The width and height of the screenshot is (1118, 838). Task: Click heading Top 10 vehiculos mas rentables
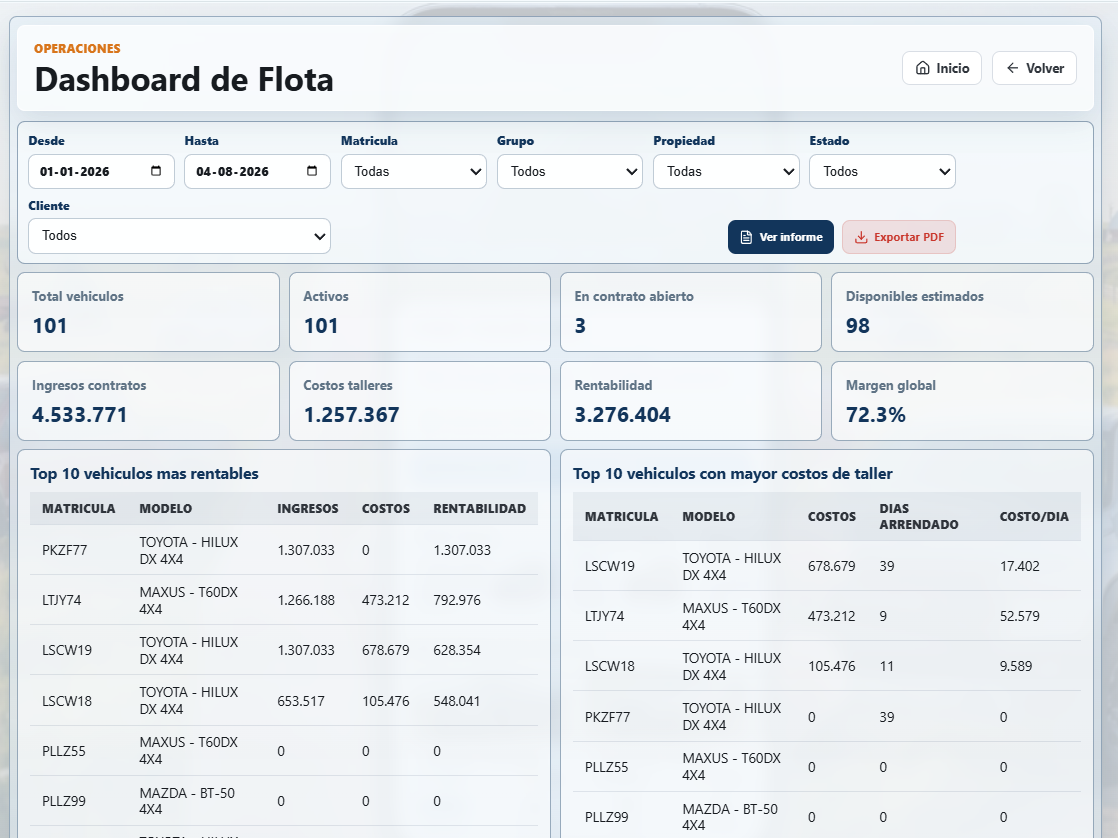pyautogui.click(x=145, y=474)
